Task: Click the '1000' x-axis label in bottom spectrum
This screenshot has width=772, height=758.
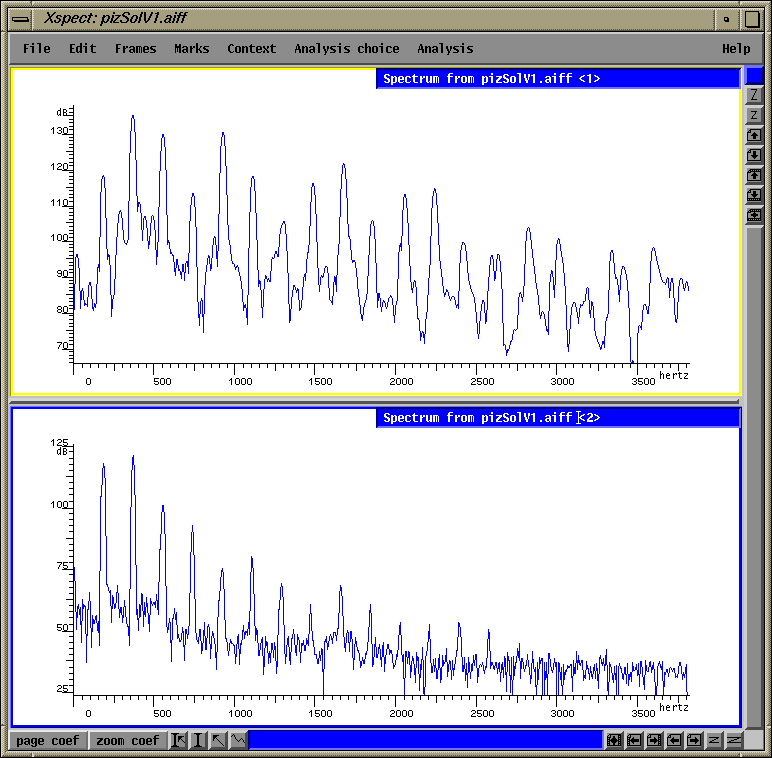Action: (x=240, y=714)
